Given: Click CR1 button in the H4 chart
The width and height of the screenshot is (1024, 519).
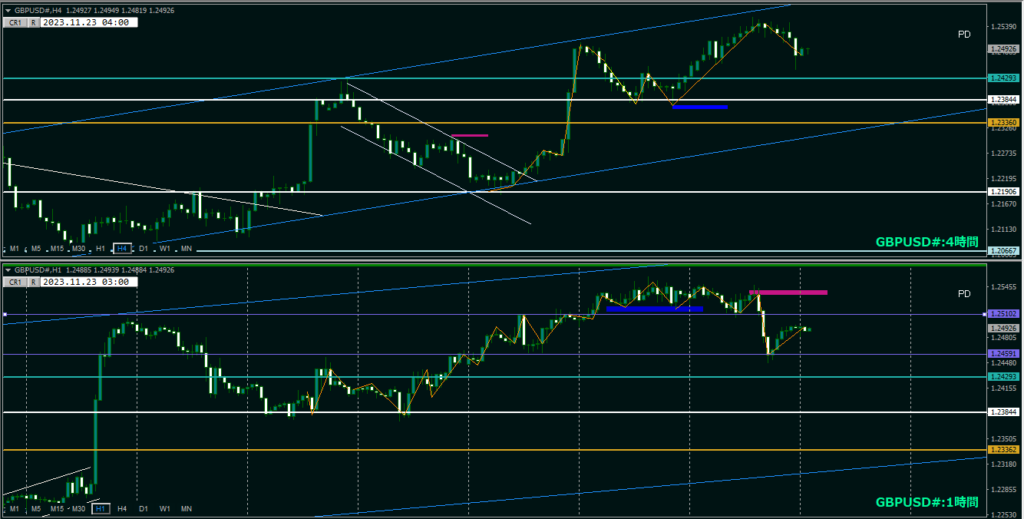Looking at the screenshot, I should (x=15, y=22).
